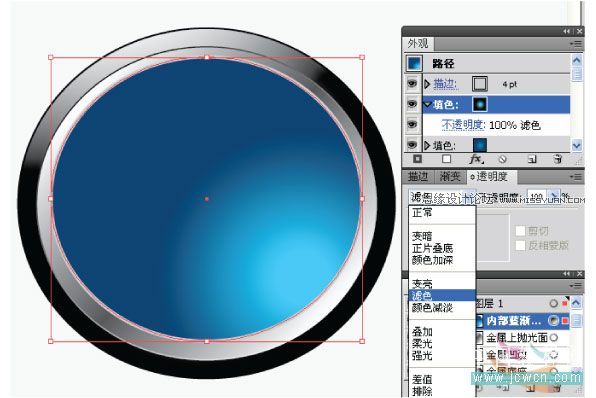The image size is (596, 398).
Task: Expand the Transparency panel options via tab arrows
Action: [x=472, y=177]
